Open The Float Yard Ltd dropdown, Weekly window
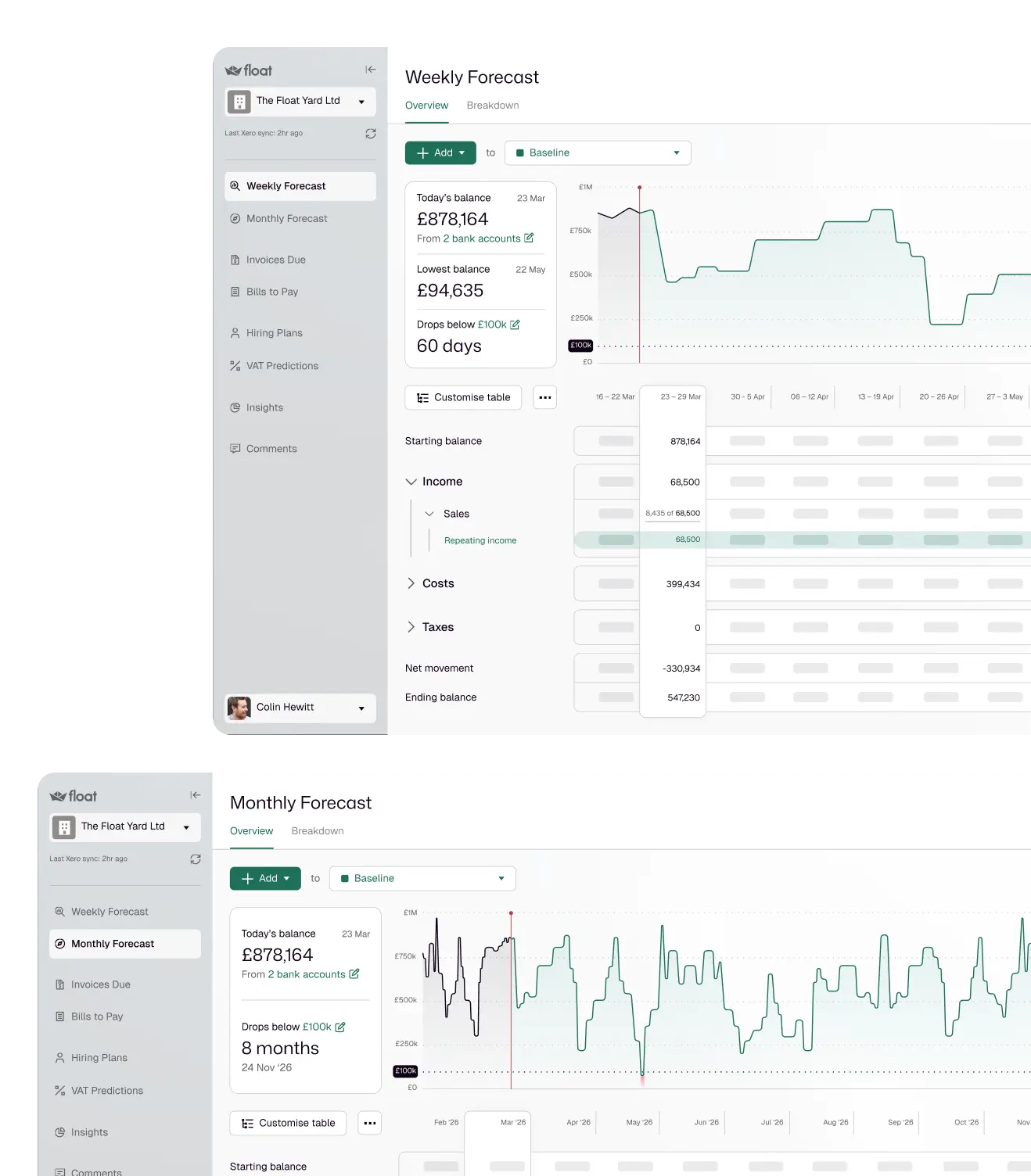This screenshot has height=1176, width=1031. [x=300, y=102]
